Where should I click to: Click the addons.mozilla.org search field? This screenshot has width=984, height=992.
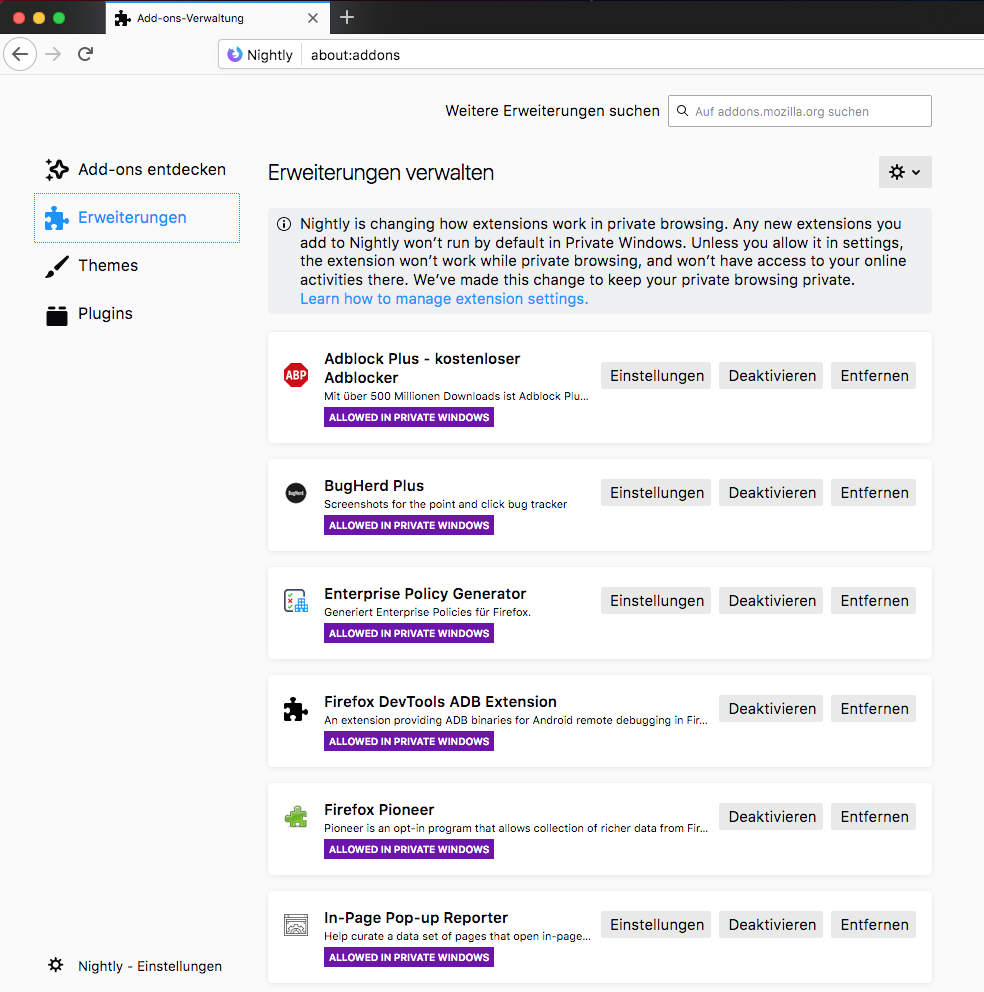click(810, 111)
